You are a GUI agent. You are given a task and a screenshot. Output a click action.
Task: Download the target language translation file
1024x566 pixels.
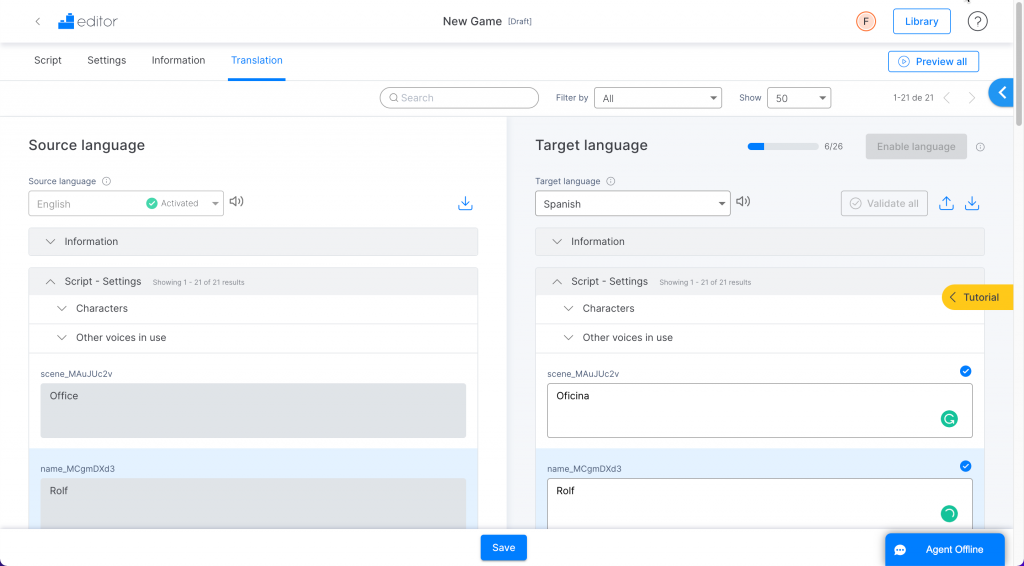[x=972, y=204]
